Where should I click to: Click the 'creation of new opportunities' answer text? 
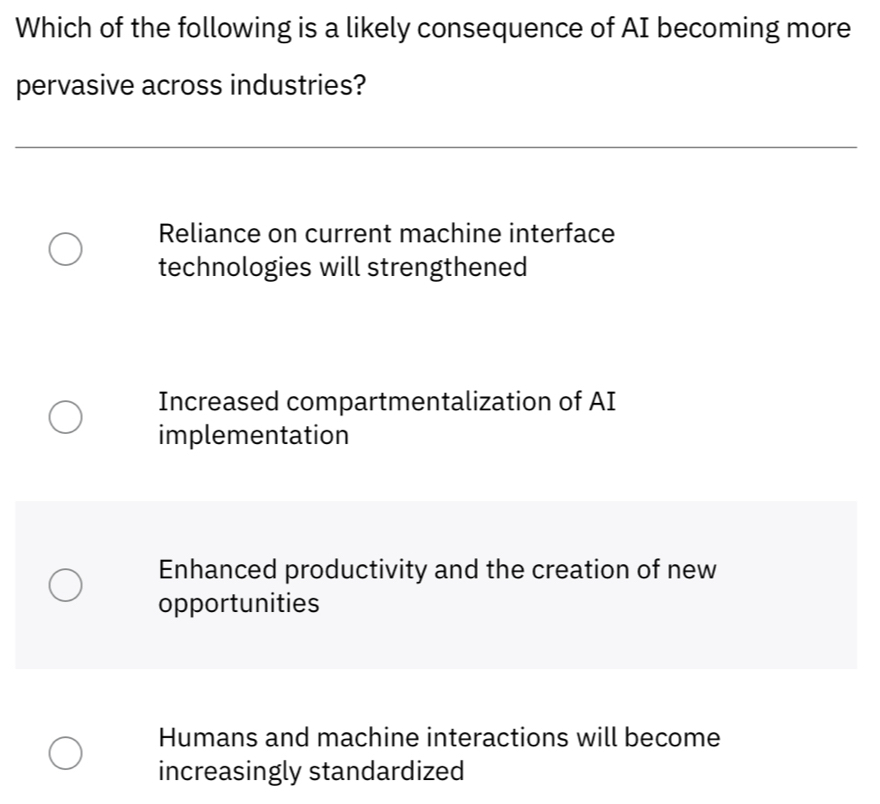point(437,585)
